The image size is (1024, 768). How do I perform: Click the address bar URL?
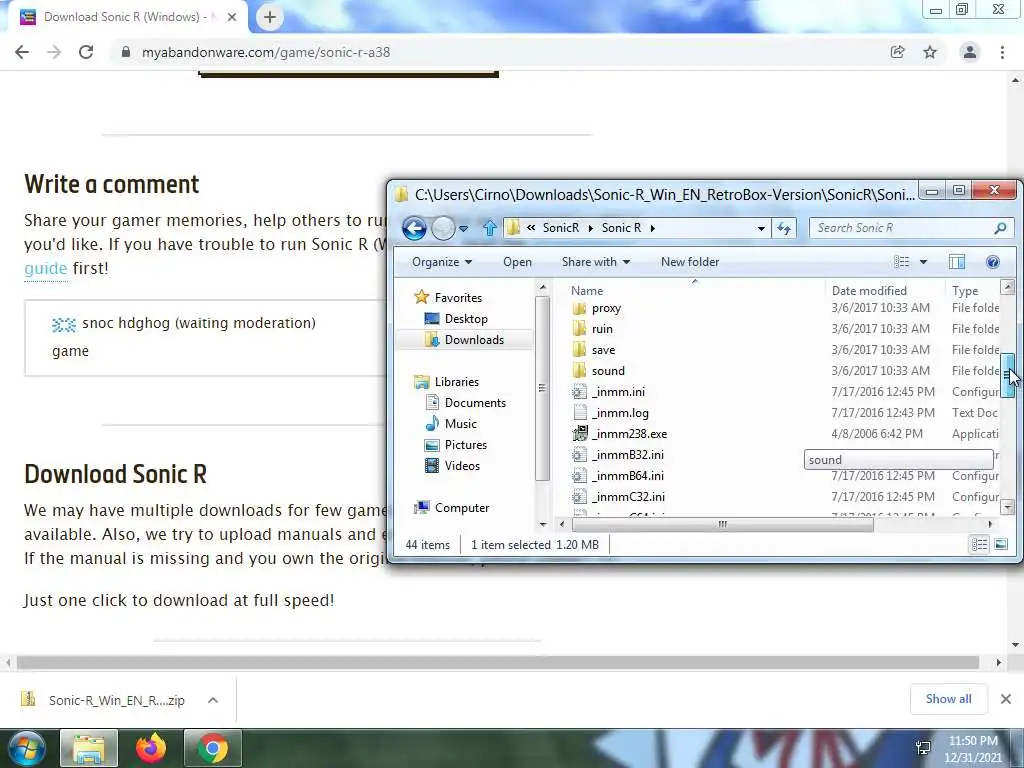coord(266,52)
